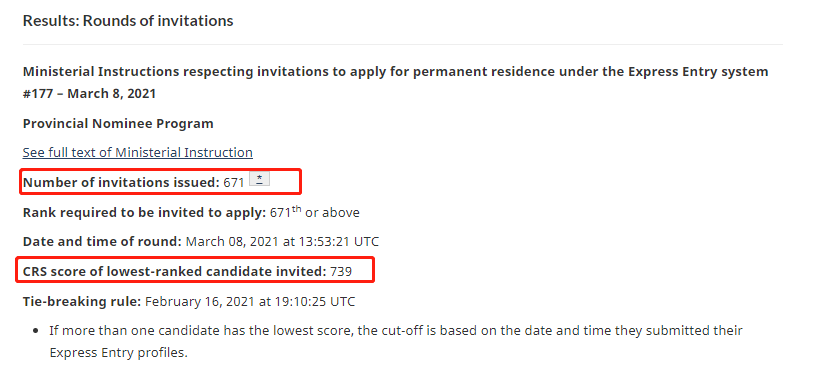Click the CRS score of lowest-ranked candidate label
Viewport: 826px width, 365px height.
click(174, 272)
